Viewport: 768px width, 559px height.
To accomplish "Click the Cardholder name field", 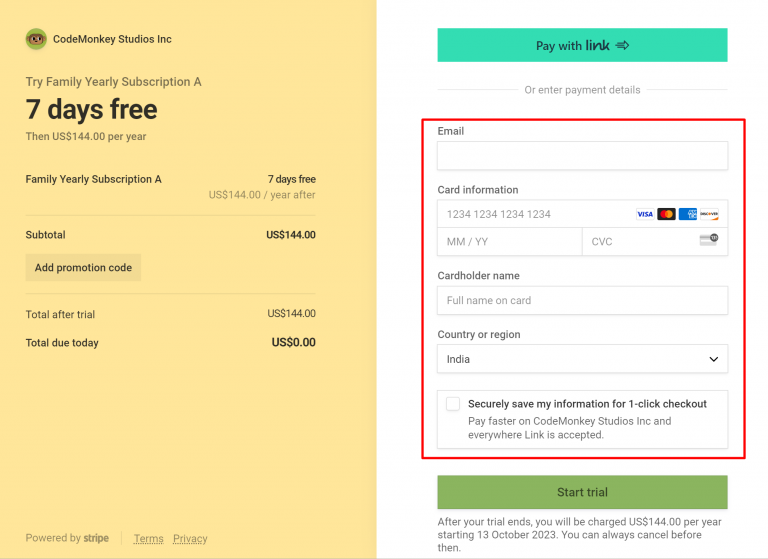I will coord(582,300).
